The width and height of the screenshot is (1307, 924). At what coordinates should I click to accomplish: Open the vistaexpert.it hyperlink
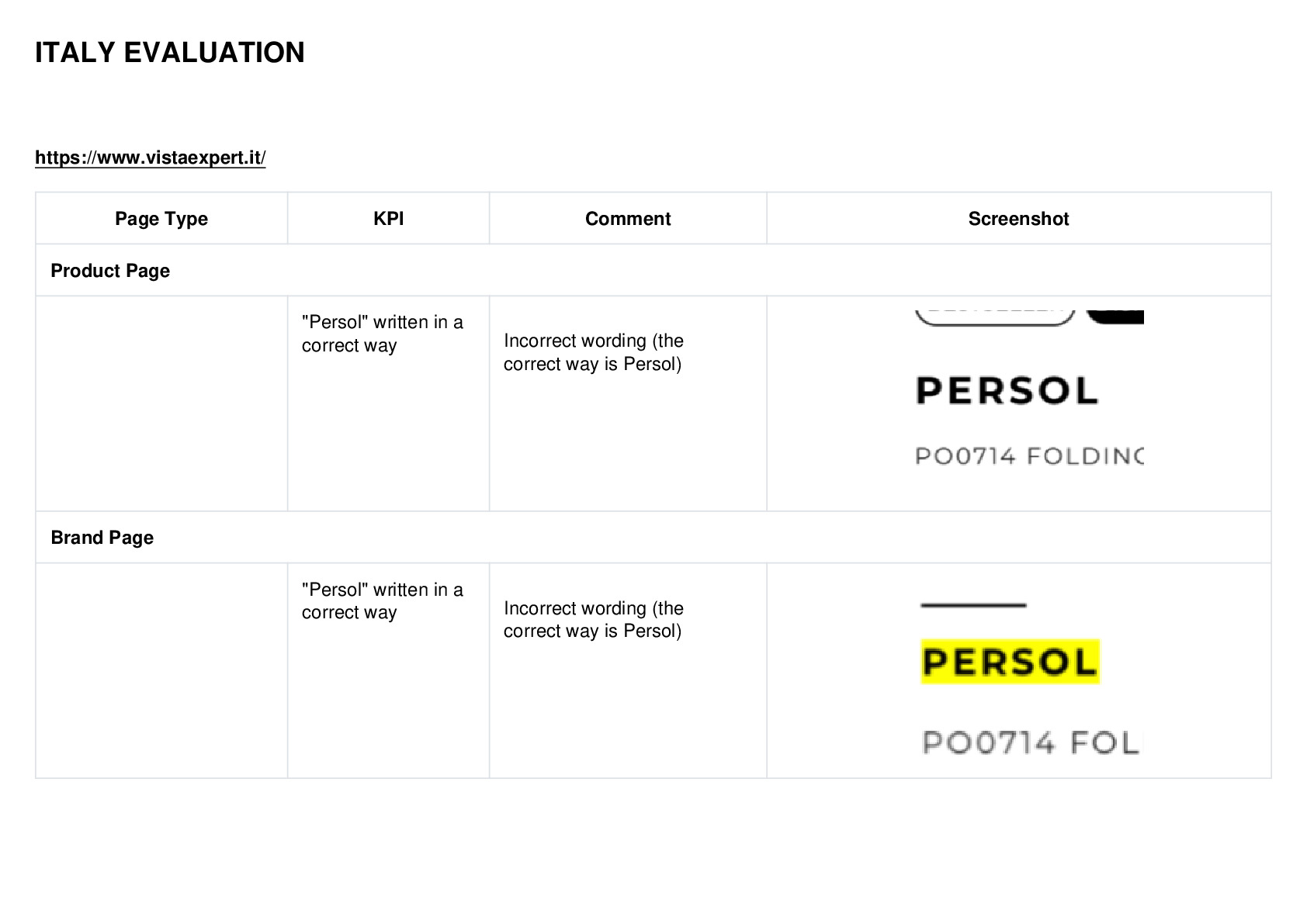151,157
